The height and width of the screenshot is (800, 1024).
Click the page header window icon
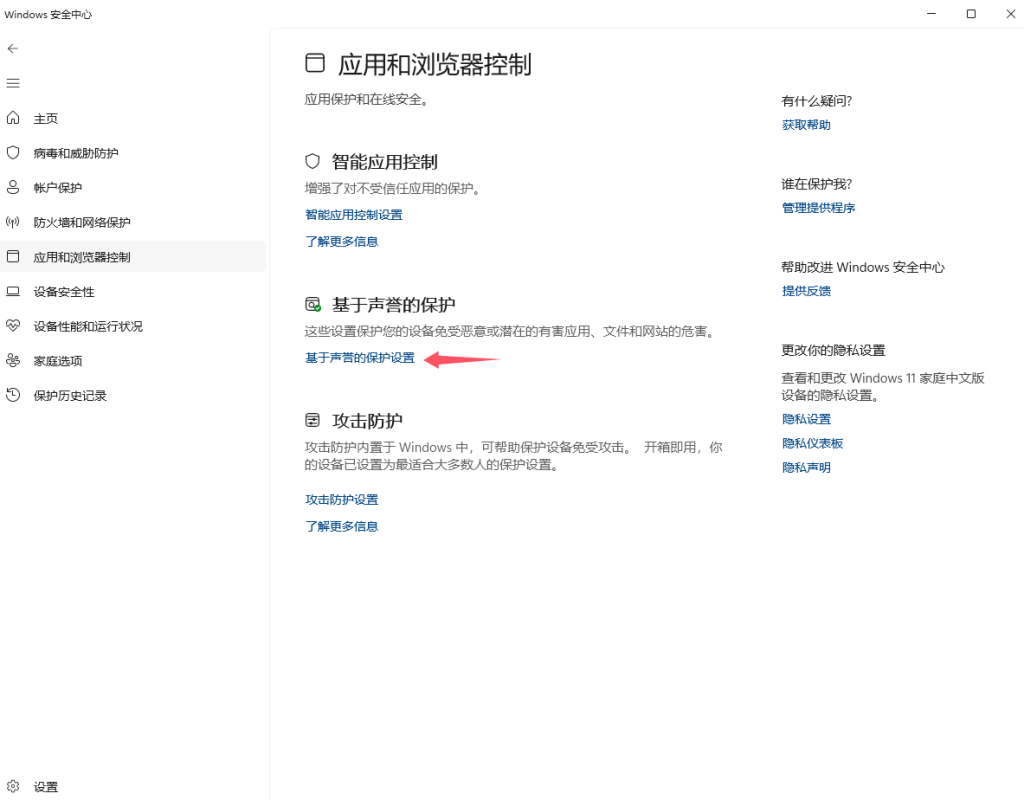315,63
